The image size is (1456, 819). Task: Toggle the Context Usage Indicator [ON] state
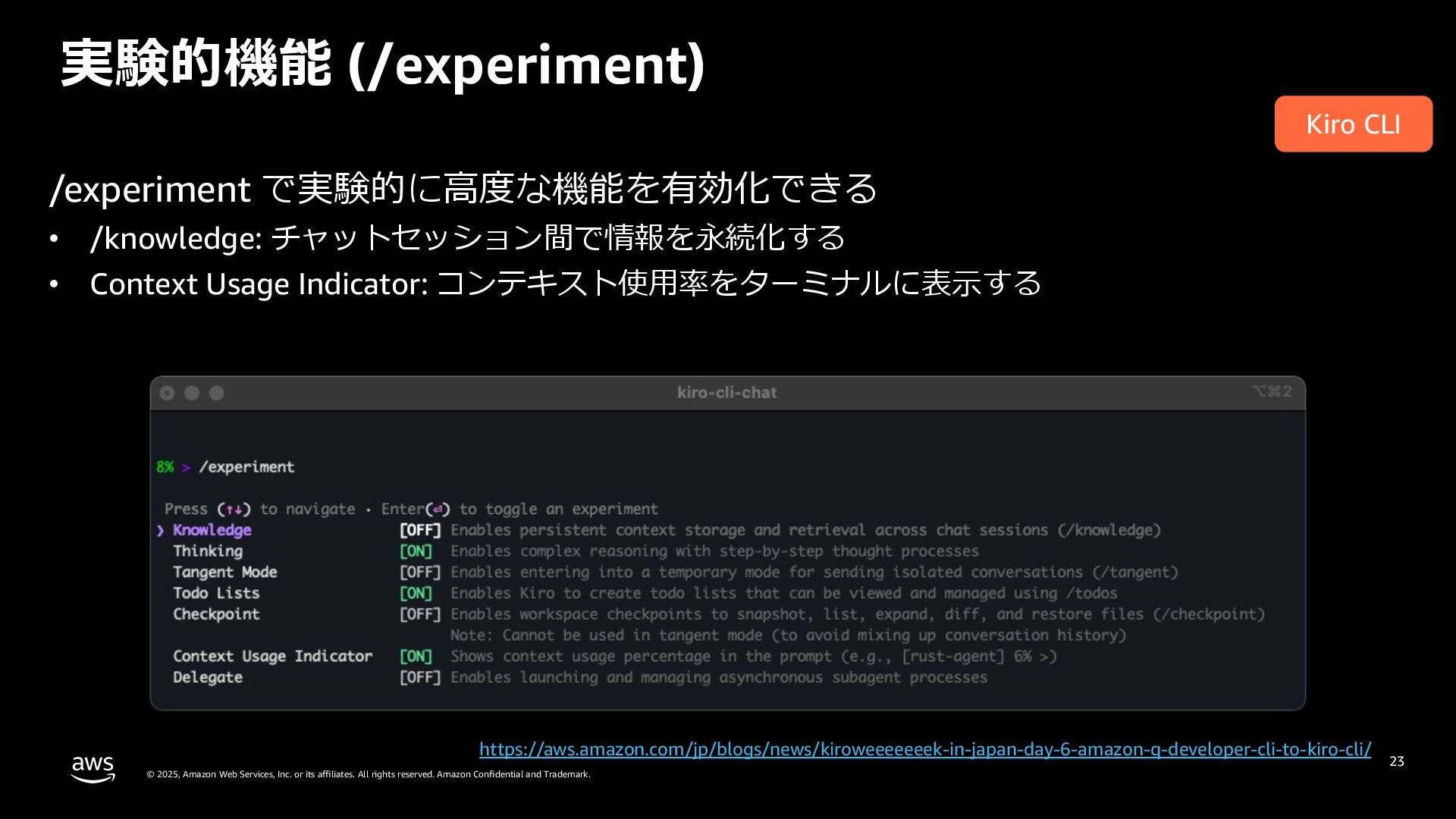416,656
